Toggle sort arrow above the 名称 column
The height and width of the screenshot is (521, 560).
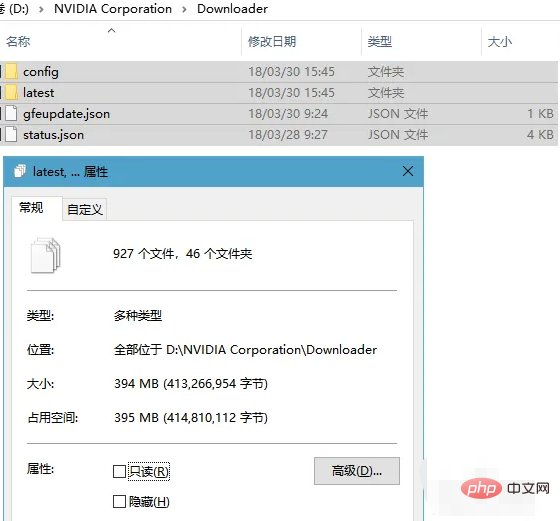pos(111,31)
